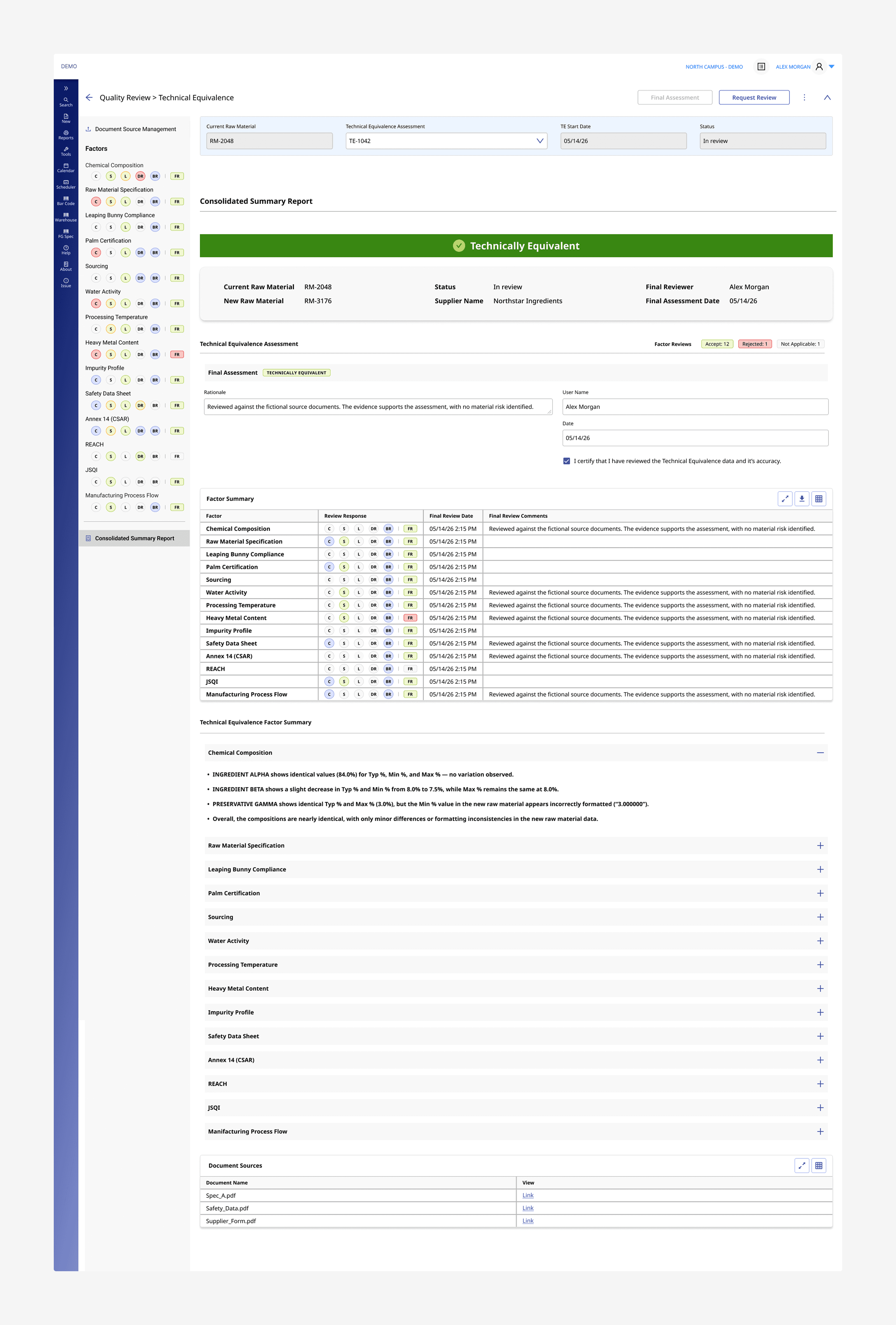Expand the Document Sources table to fullscreen

pyautogui.click(x=801, y=1165)
